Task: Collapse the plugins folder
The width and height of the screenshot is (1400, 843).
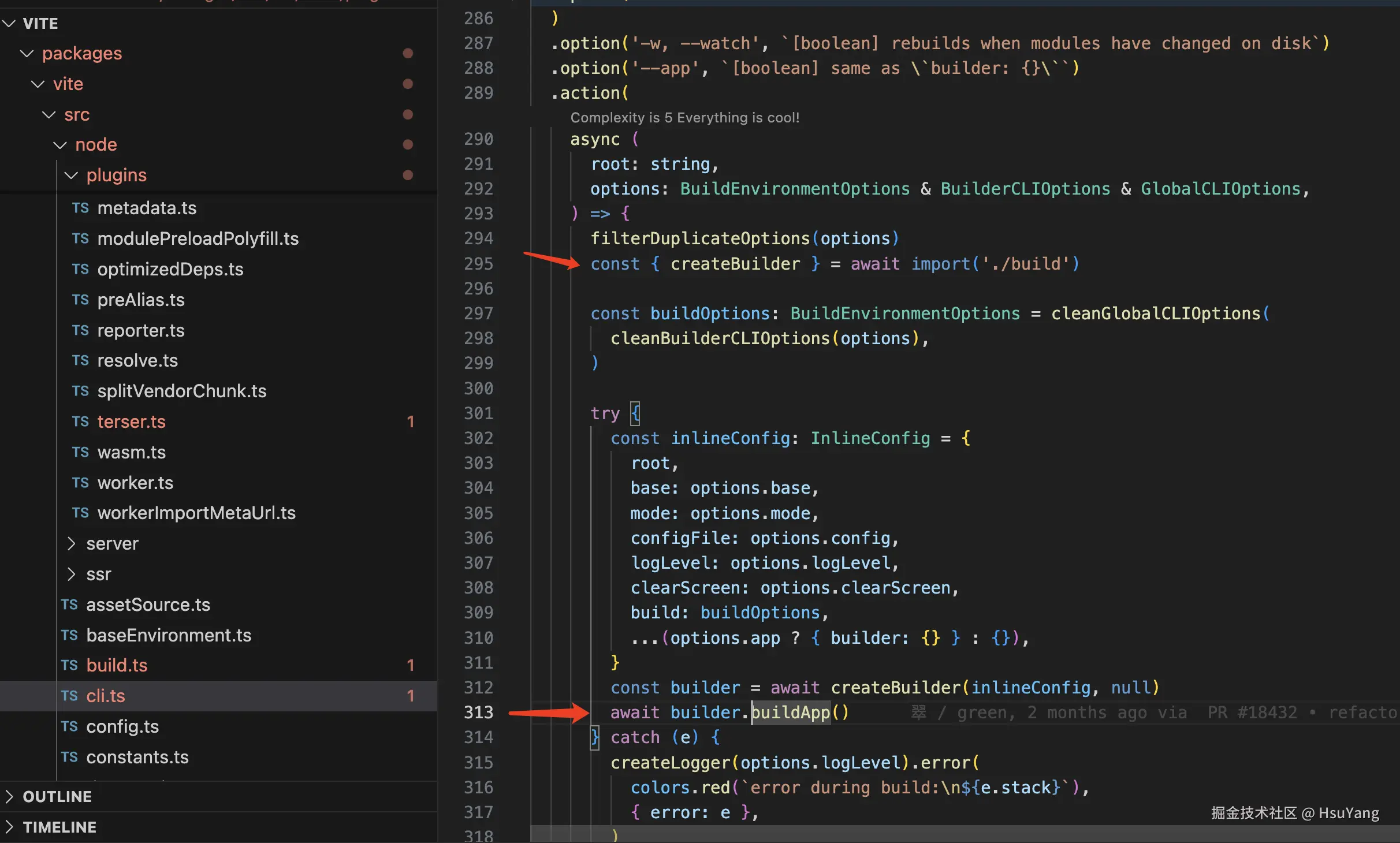Action: click(x=71, y=175)
